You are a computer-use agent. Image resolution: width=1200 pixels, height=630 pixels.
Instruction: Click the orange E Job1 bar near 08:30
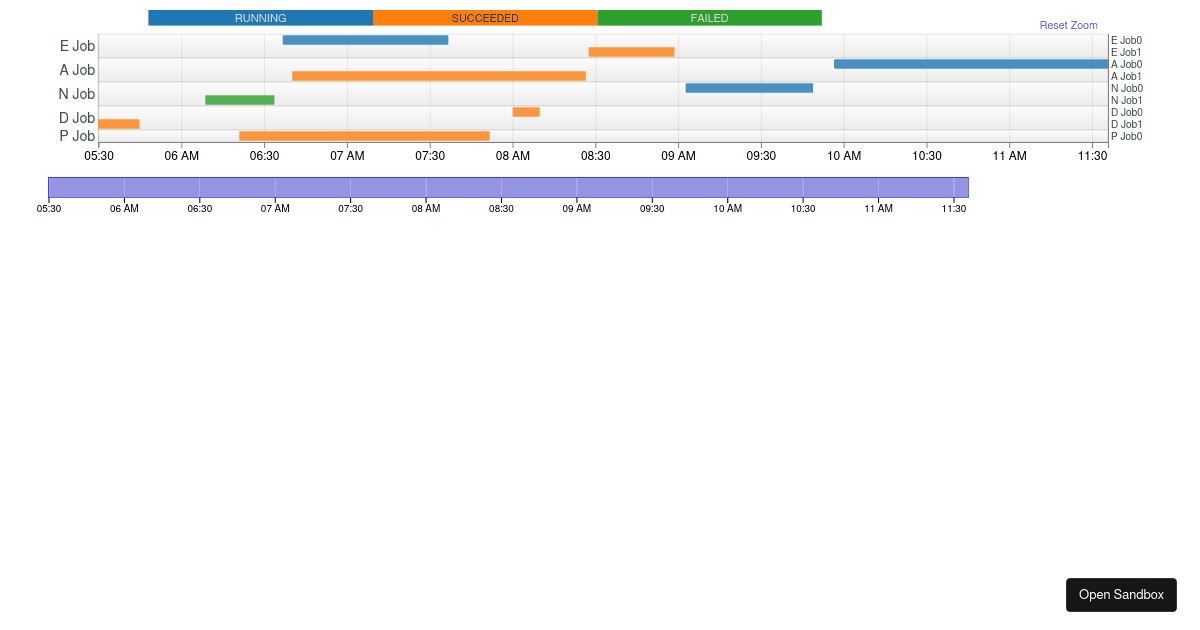coord(632,51)
